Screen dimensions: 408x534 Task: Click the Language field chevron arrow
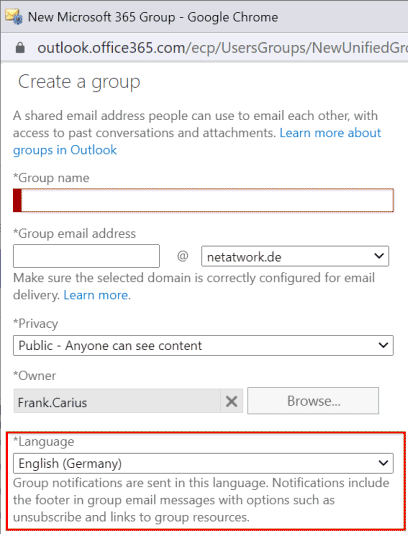point(383,463)
